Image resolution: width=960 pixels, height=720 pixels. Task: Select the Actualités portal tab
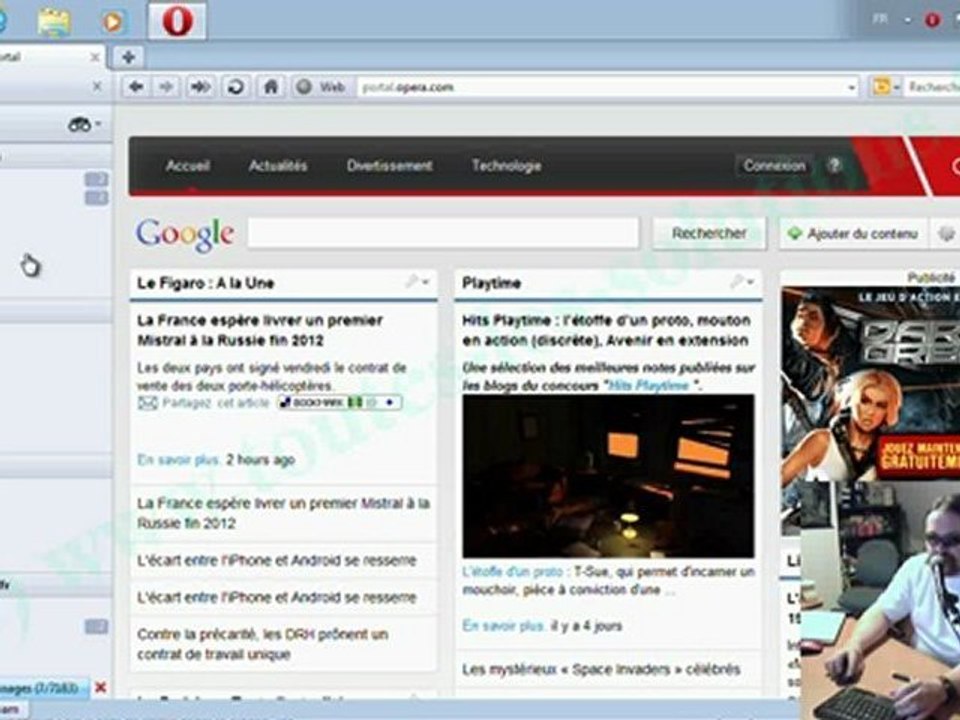(278, 166)
